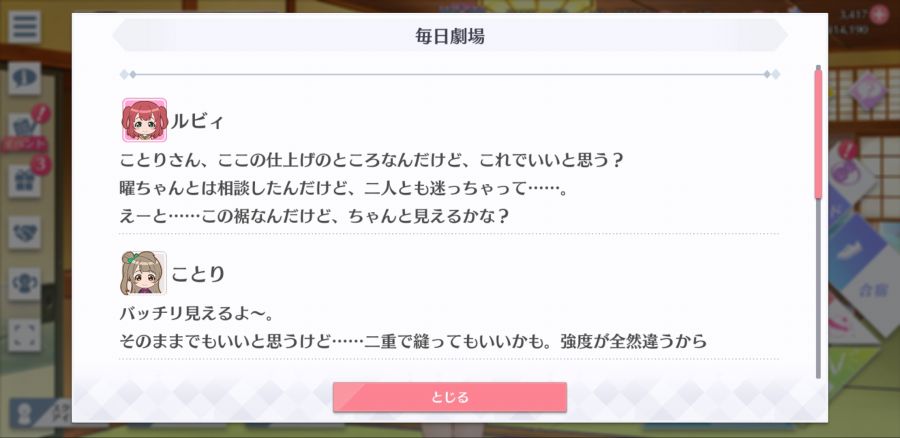Open the trophy icon in sidebar
The height and width of the screenshot is (438, 900).
(x=24, y=284)
